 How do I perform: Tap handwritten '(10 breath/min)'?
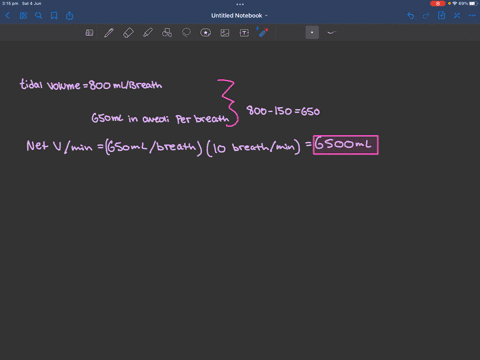click(253, 147)
